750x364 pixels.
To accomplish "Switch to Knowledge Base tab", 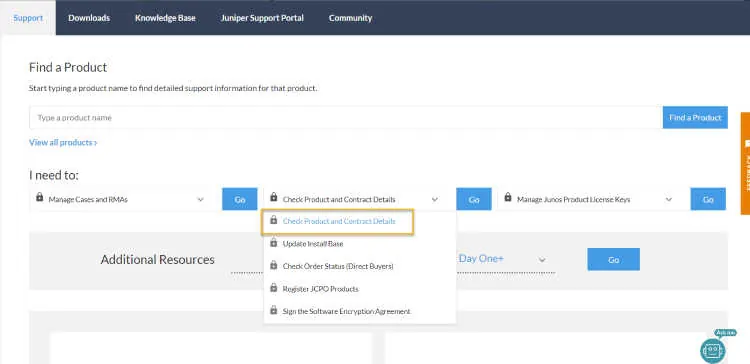I will (x=165, y=18).
